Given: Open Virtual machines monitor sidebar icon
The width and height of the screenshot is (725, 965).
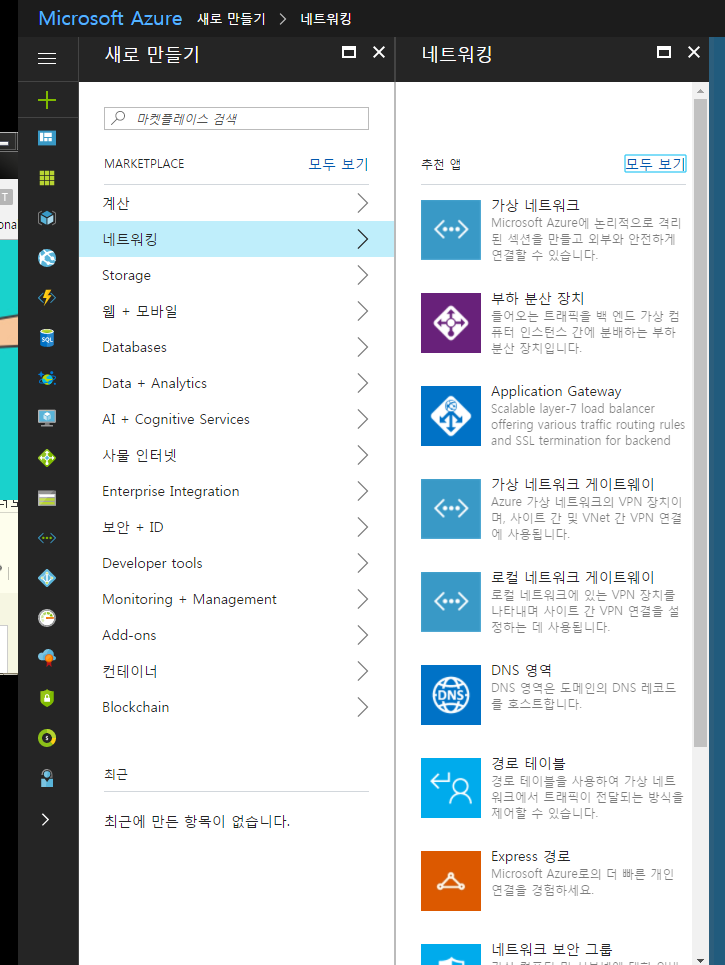Looking at the screenshot, I should 47,418.
